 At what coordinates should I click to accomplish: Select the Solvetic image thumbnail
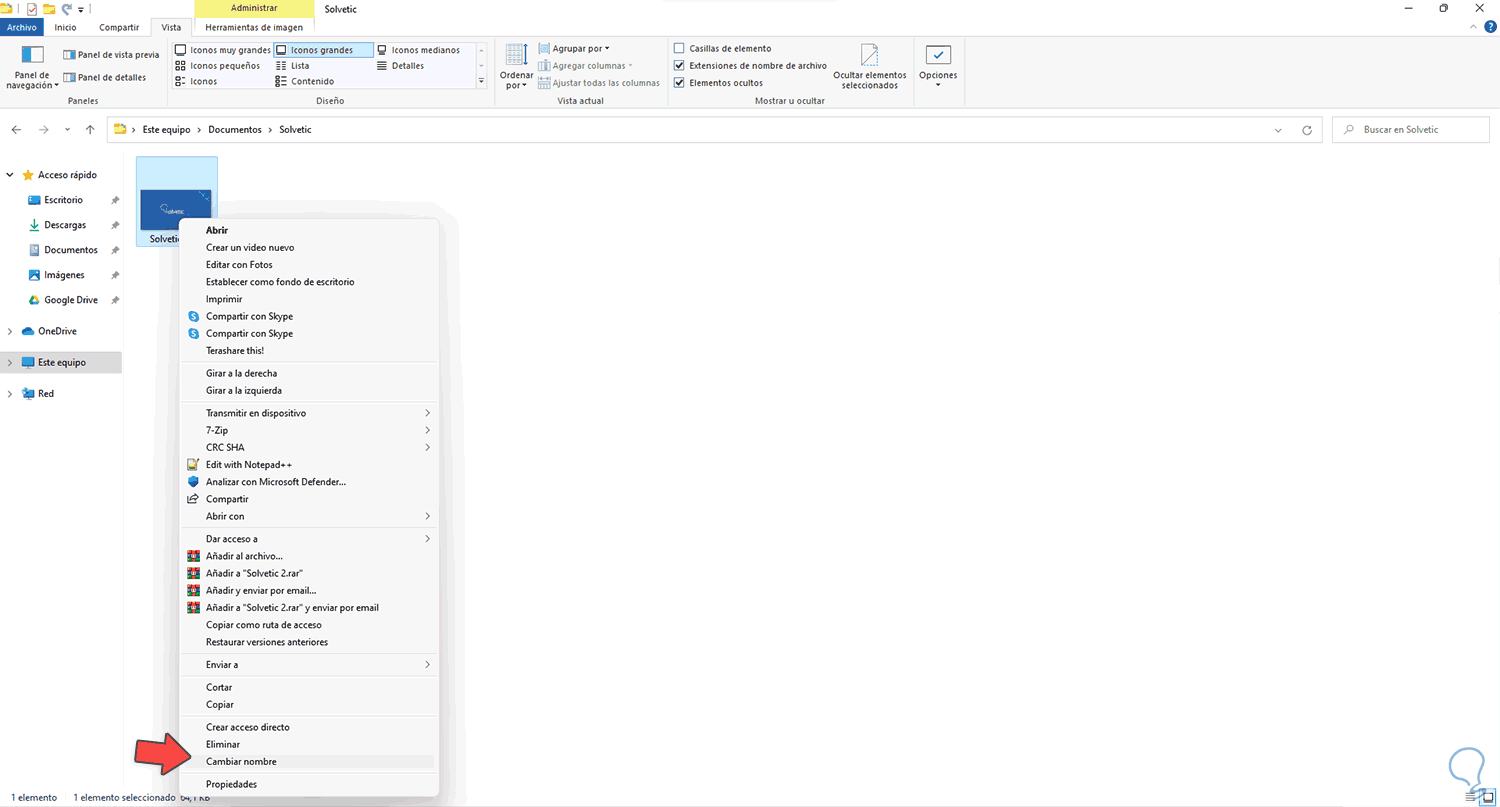pyautogui.click(x=176, y=201)
